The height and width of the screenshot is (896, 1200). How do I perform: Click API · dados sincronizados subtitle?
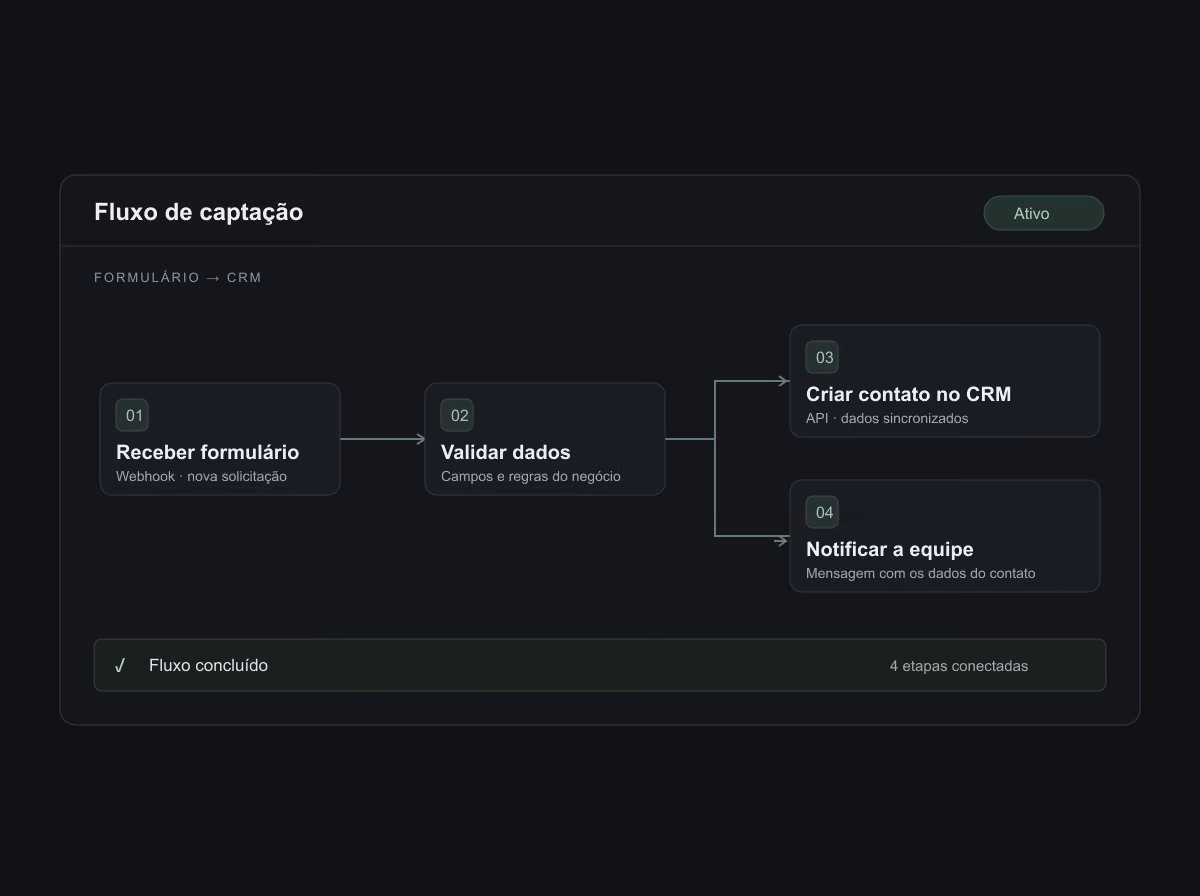pyautogui.click(x=887, y=418)
